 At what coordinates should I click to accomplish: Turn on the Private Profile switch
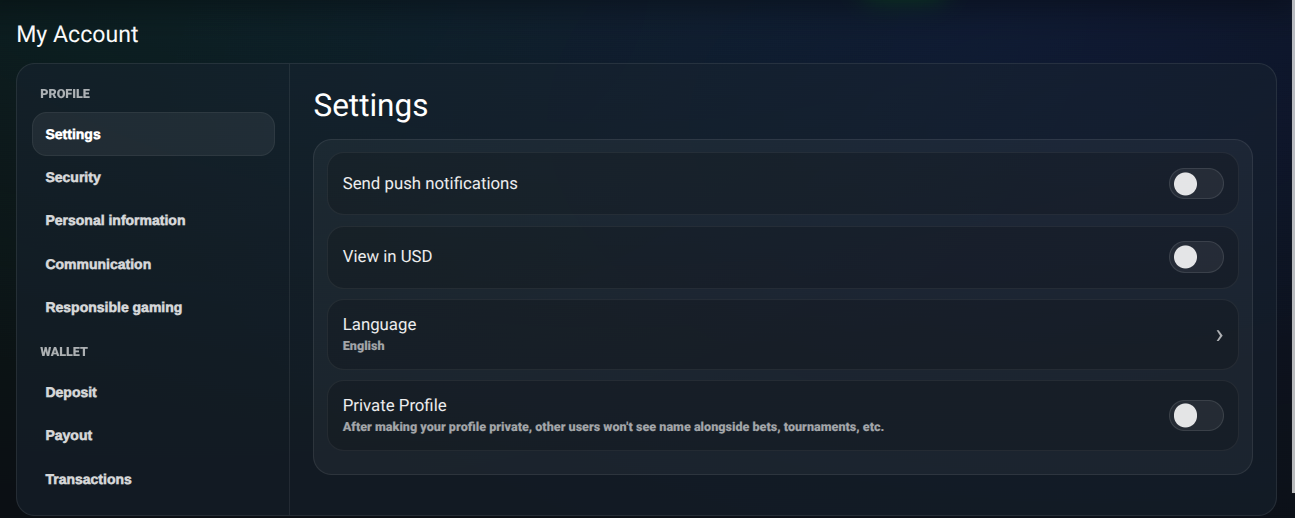[1195, 416]
